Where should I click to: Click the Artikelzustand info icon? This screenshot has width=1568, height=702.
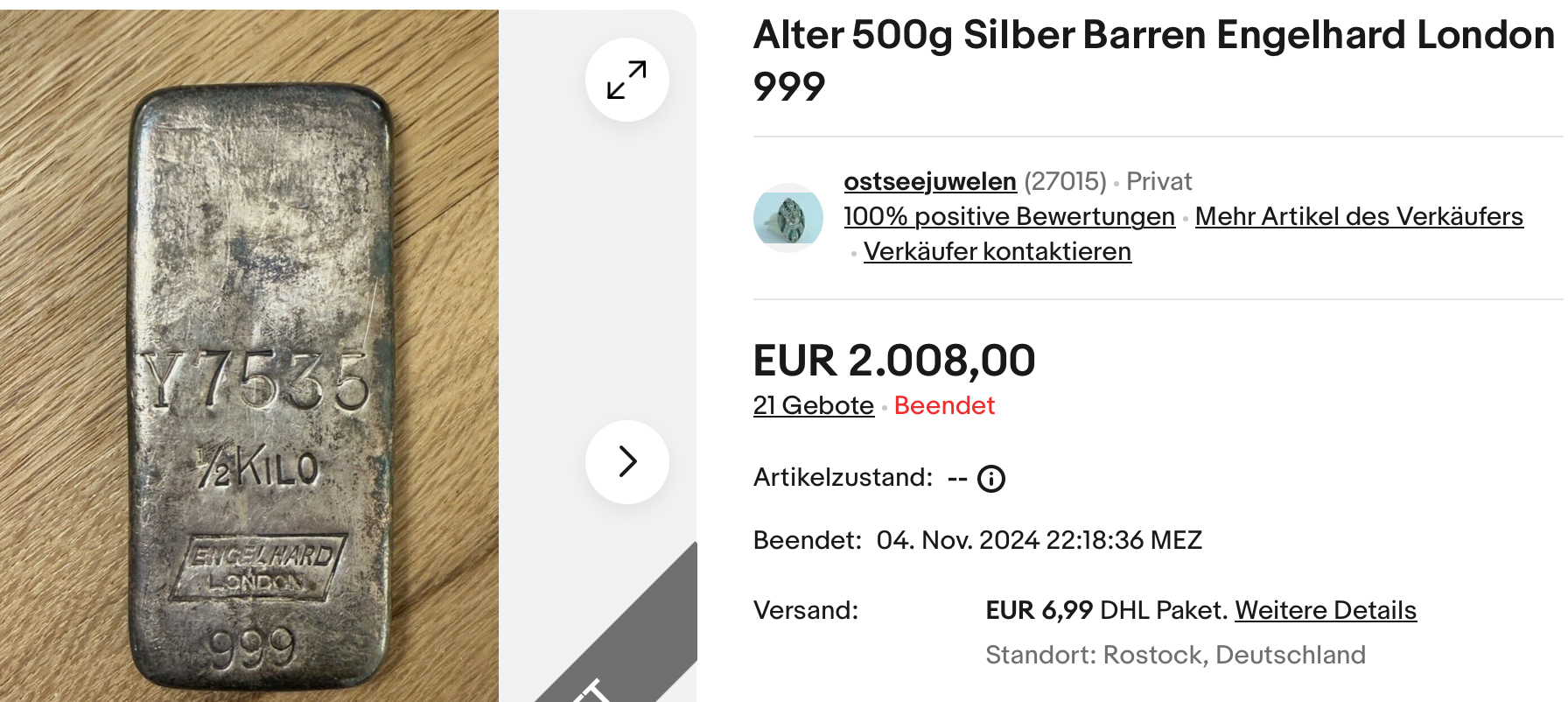(990, 479)
